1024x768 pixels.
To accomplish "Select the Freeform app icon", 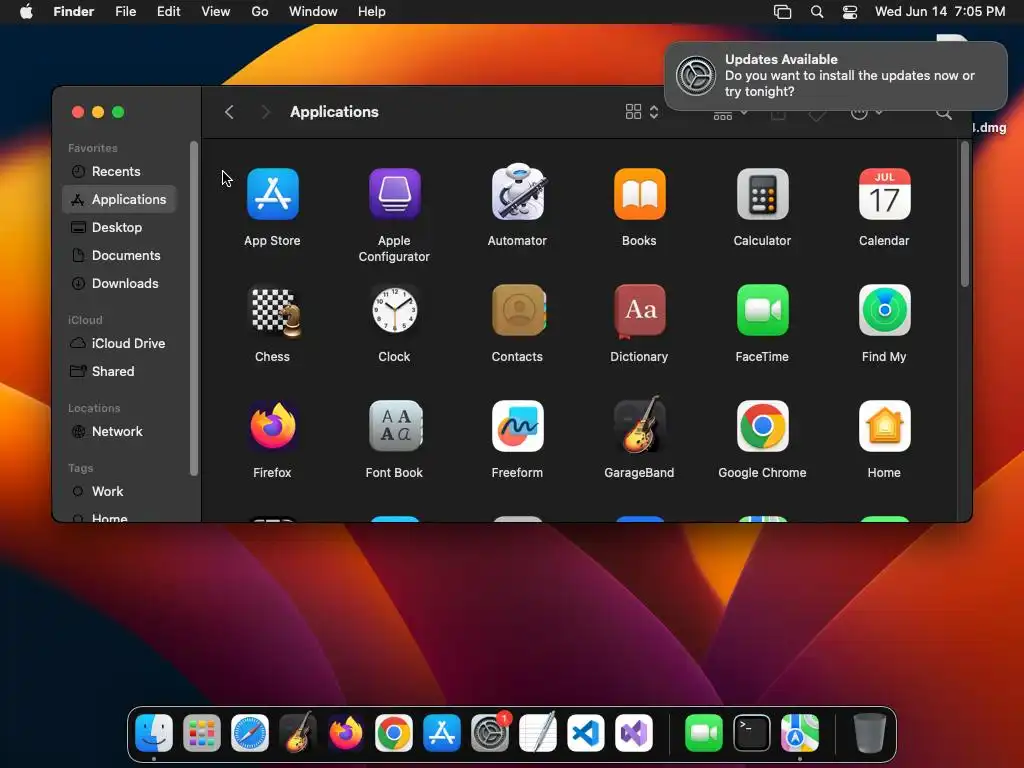I will coord(517,426).
